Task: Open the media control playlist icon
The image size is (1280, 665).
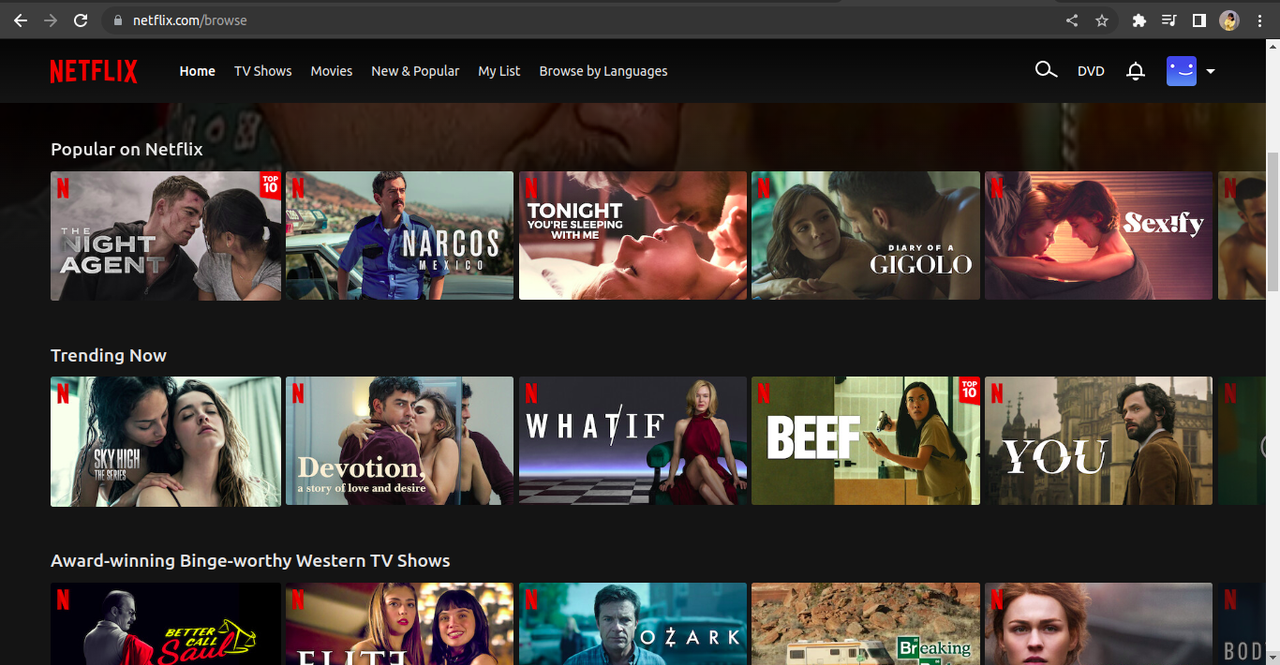Action: [1169, 20]
